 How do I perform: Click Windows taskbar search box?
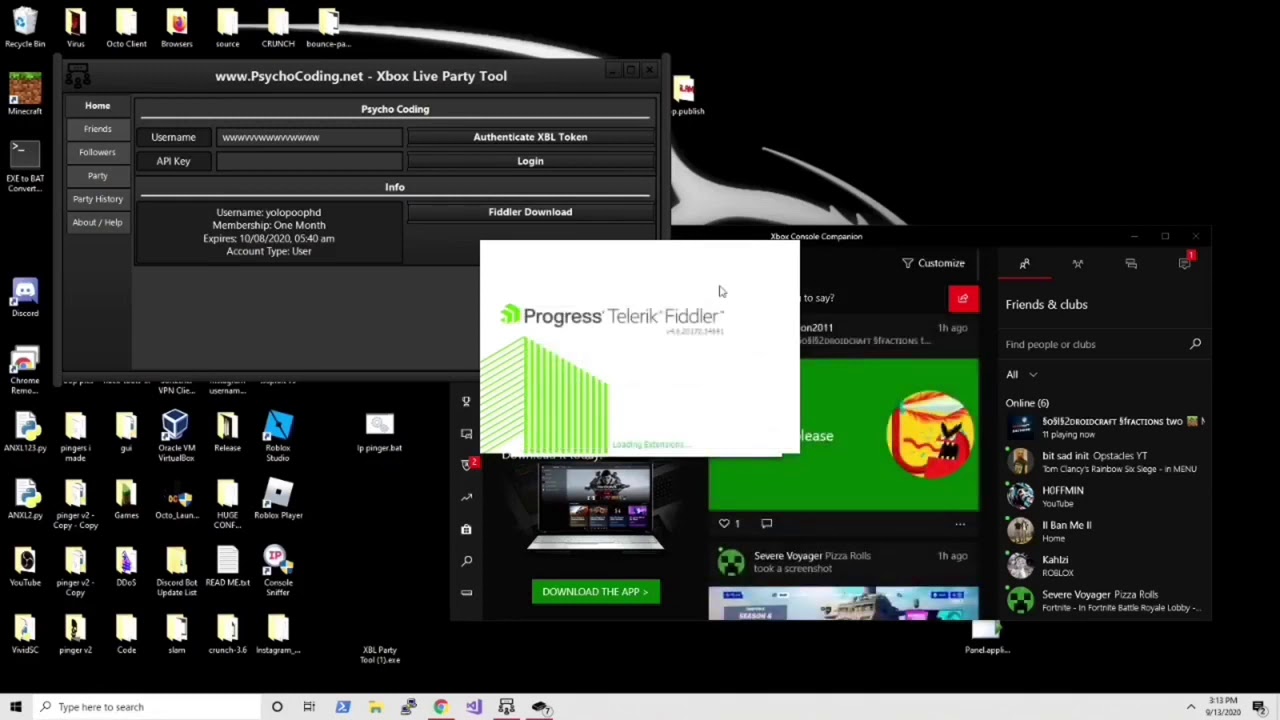point(148,707)
